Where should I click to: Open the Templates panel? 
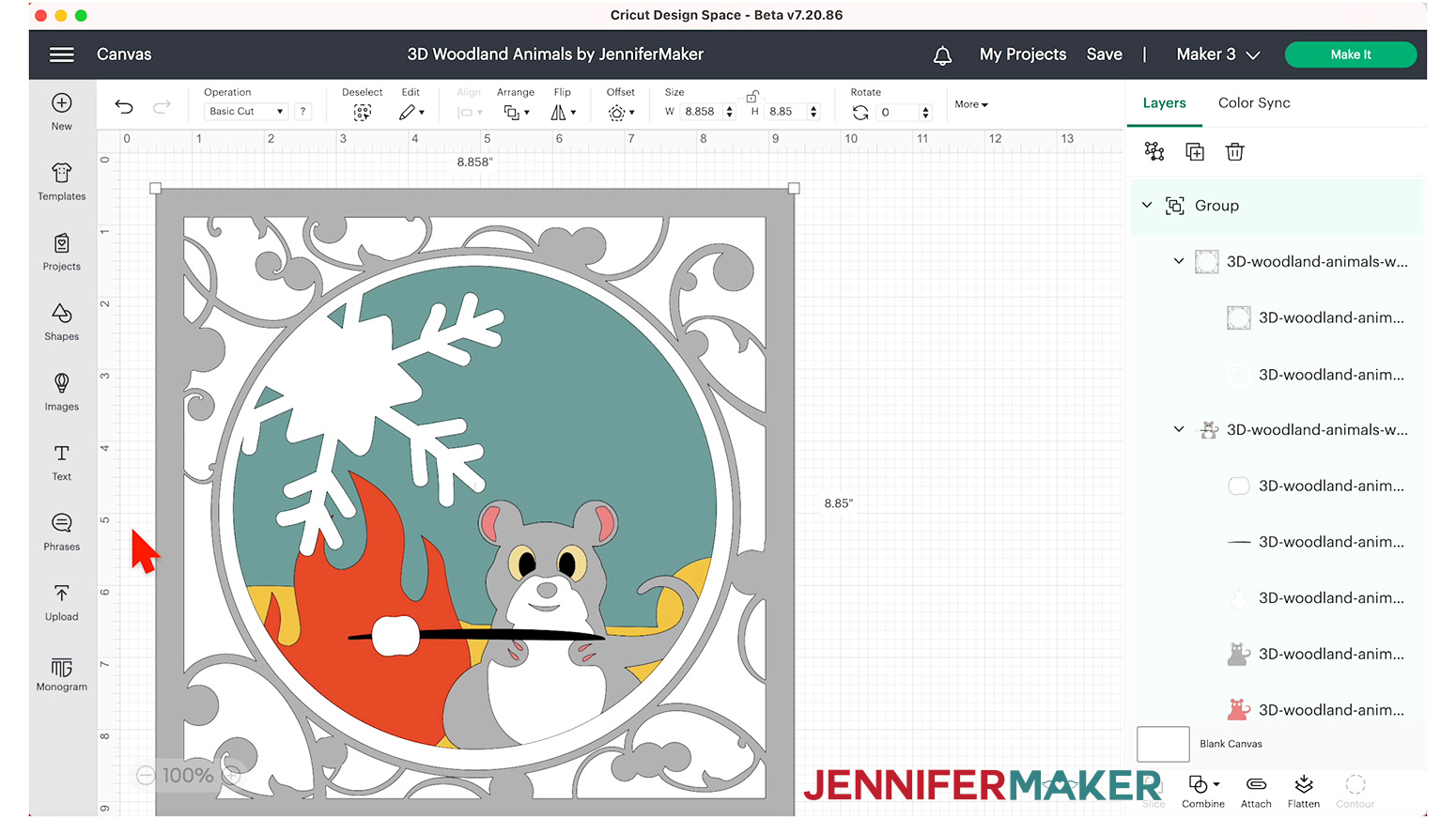click(62, 182)
